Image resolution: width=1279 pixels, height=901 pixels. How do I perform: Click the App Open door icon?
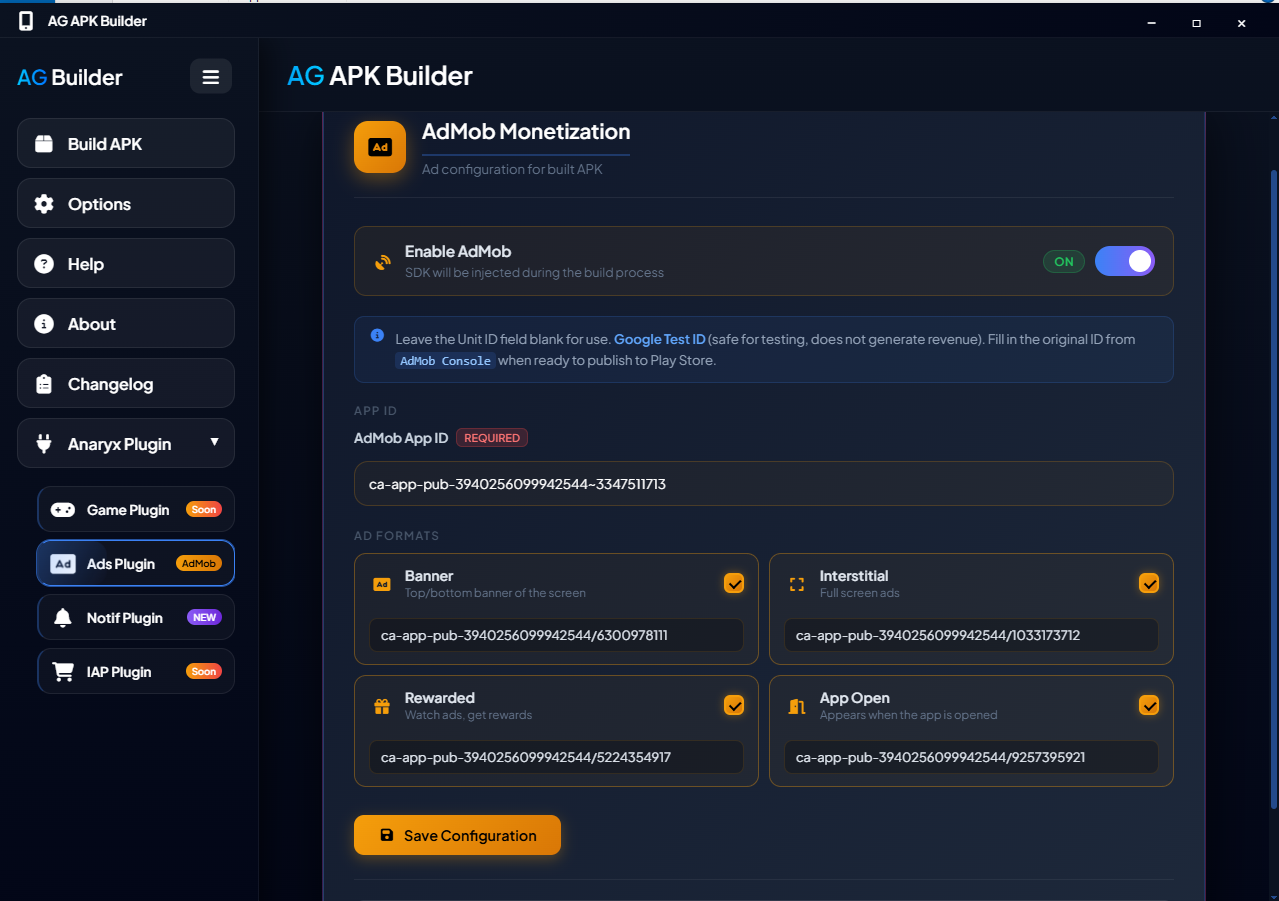pyautogui.click(x=797, y=706)
